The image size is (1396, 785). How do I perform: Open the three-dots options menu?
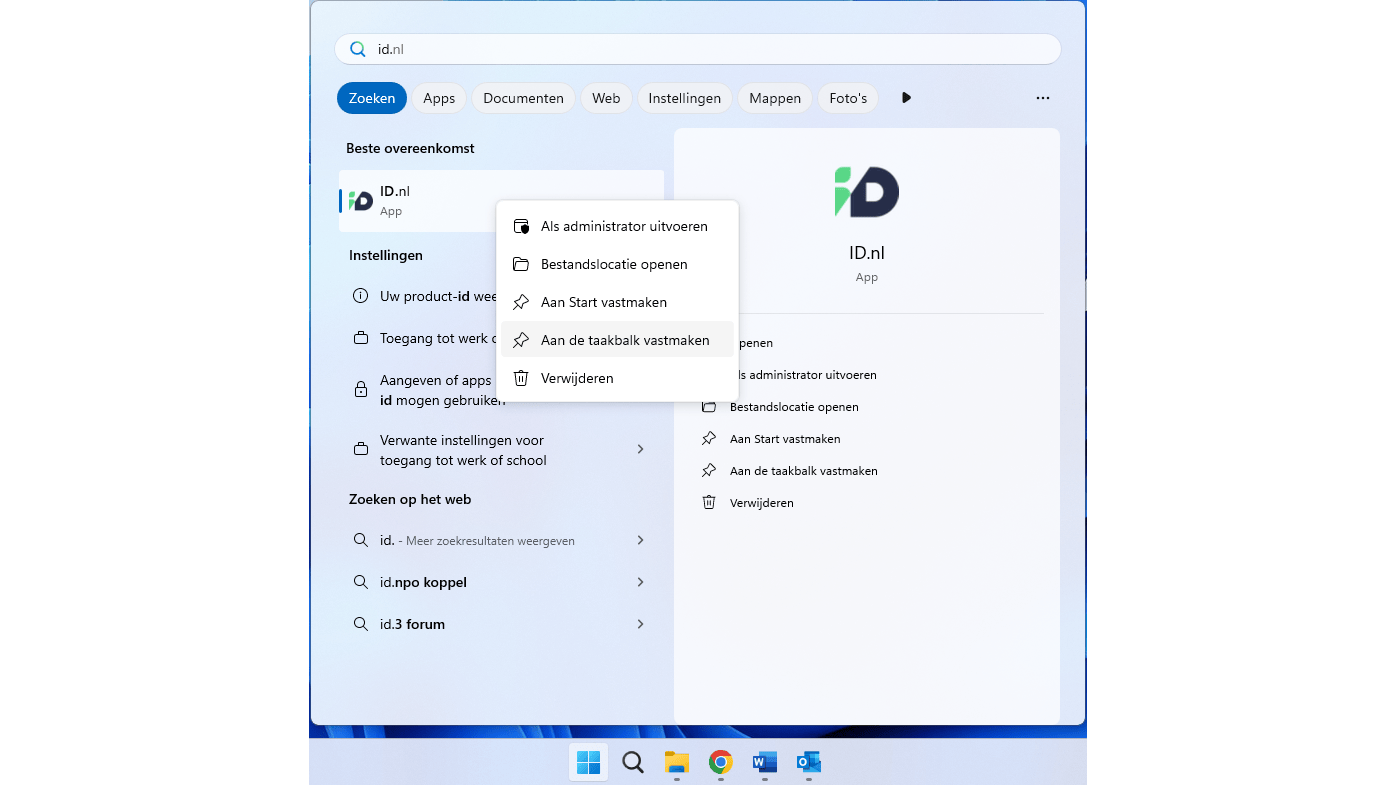point(1043,98)
